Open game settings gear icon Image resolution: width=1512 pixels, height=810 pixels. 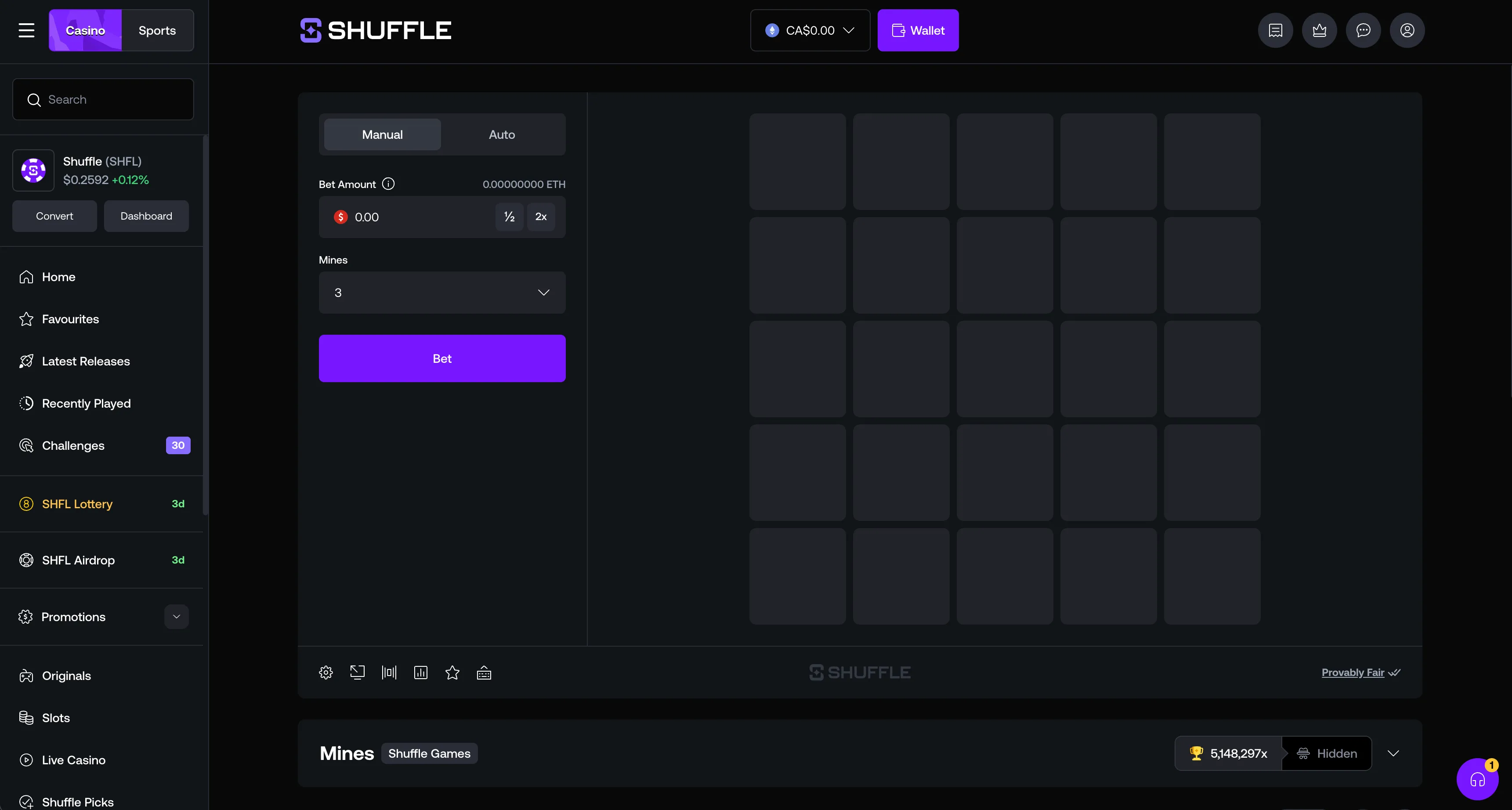coord(326,673)
